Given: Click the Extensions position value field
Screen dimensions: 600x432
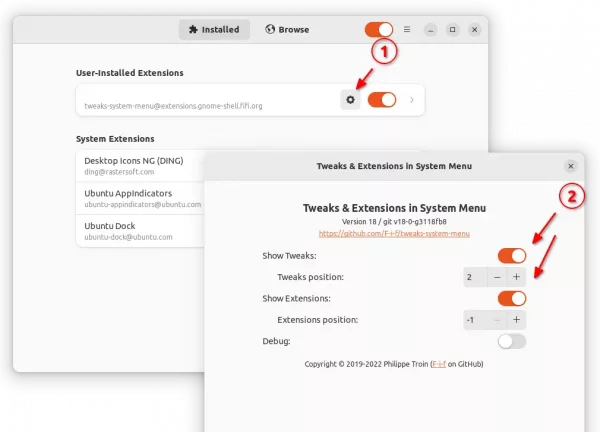Looking at the screenshot, I should 475,320.
